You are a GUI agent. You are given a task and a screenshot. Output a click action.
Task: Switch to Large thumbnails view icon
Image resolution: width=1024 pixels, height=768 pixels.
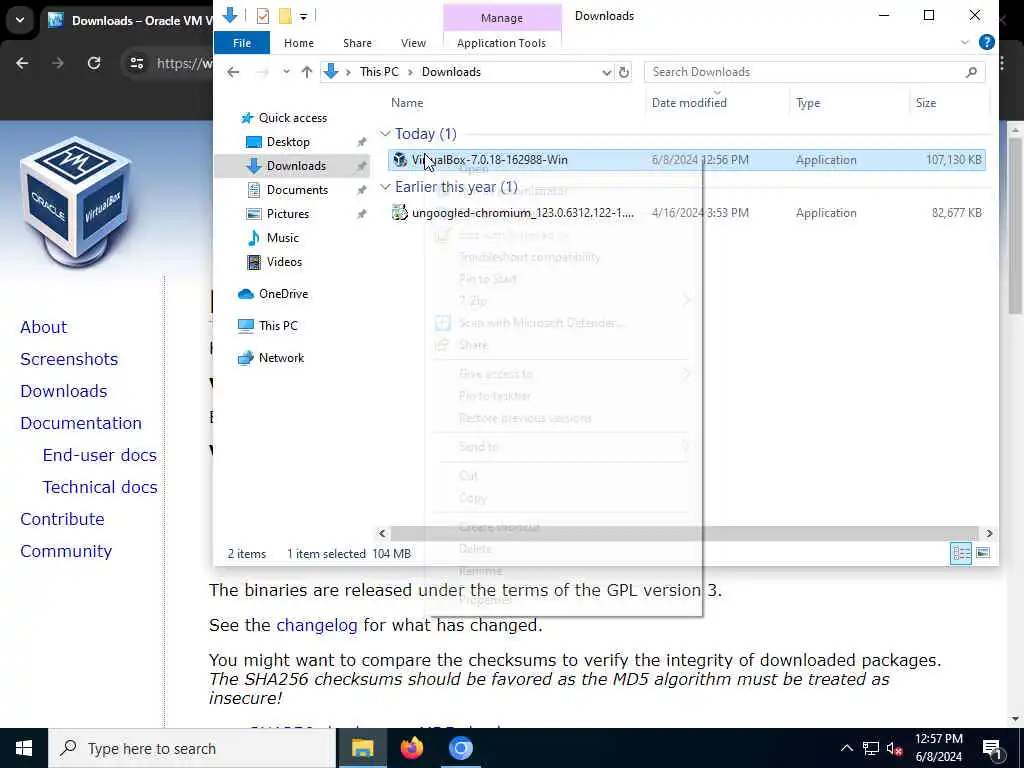983,554
